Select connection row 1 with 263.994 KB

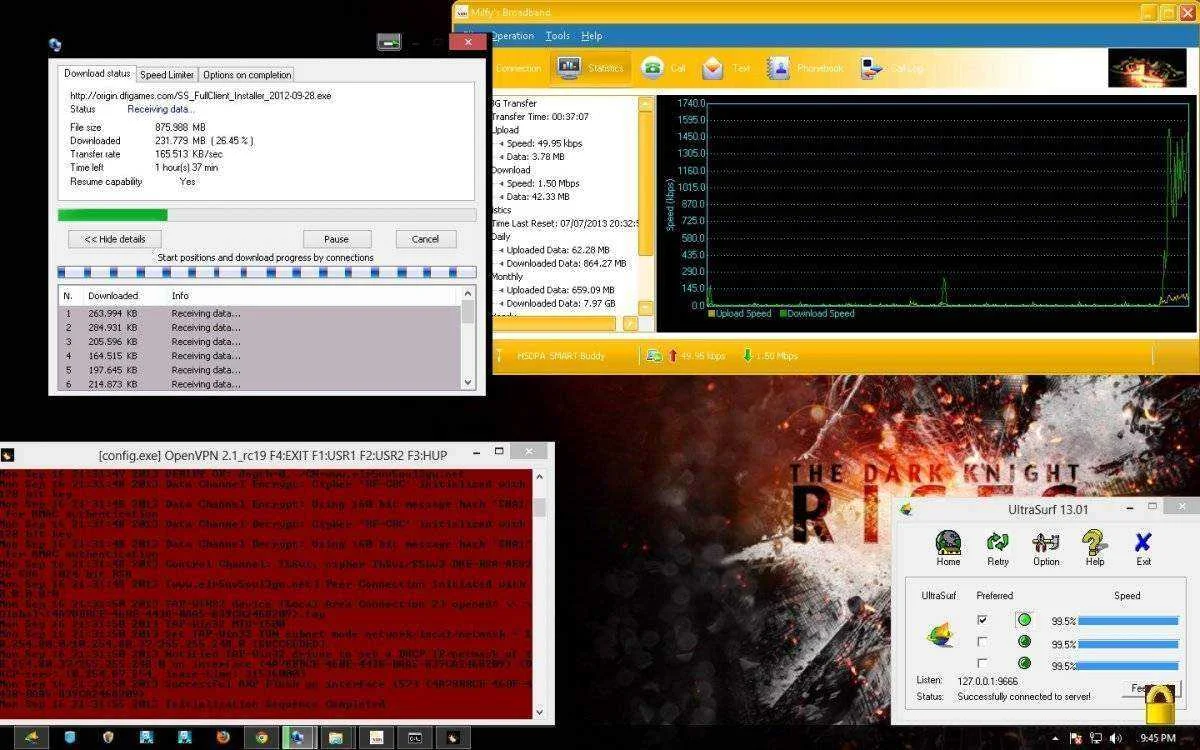point(260,313)
